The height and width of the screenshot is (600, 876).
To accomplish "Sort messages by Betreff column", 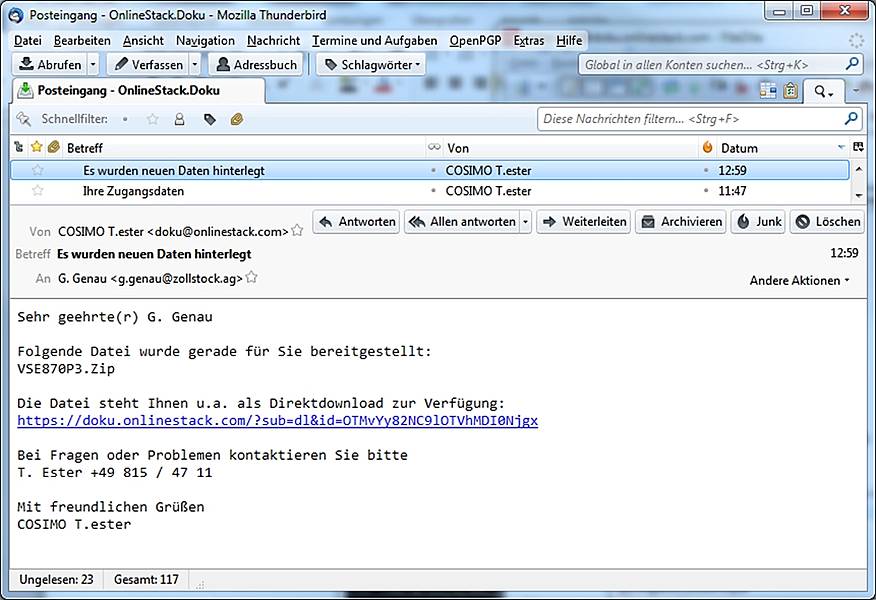I will pyautogui.click(x=244, y=147).
